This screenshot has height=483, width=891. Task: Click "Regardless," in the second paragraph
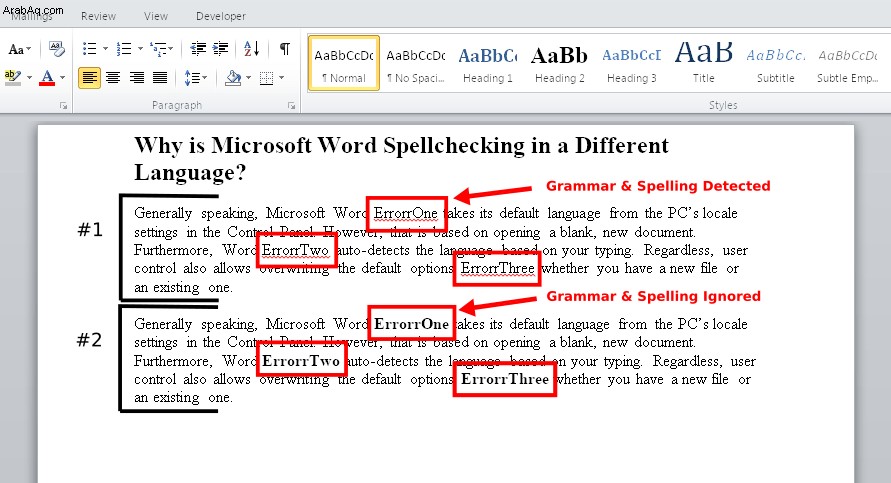coord(687,361)
